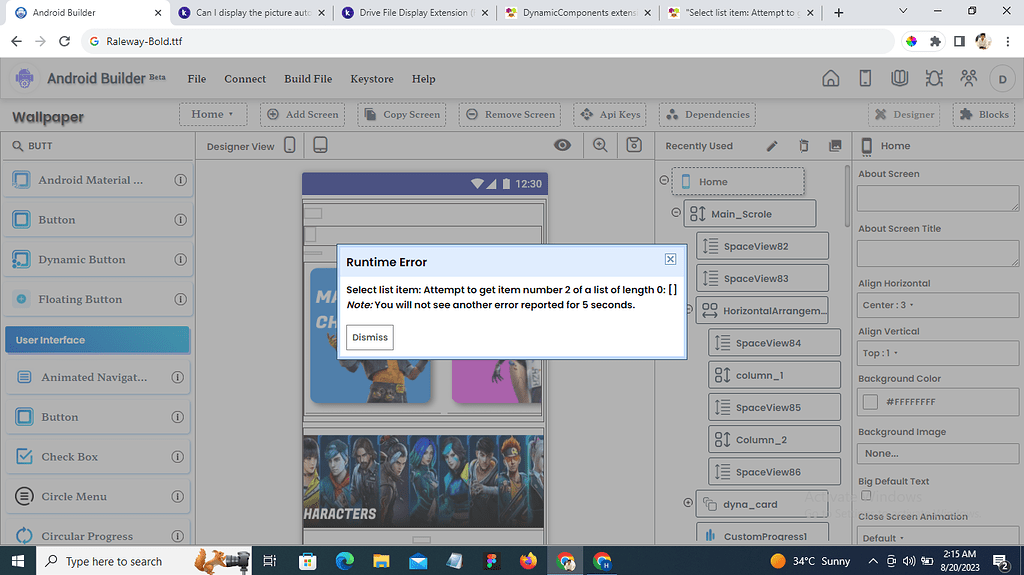Toggle hidden components eye icon

(x=562, y=145)
